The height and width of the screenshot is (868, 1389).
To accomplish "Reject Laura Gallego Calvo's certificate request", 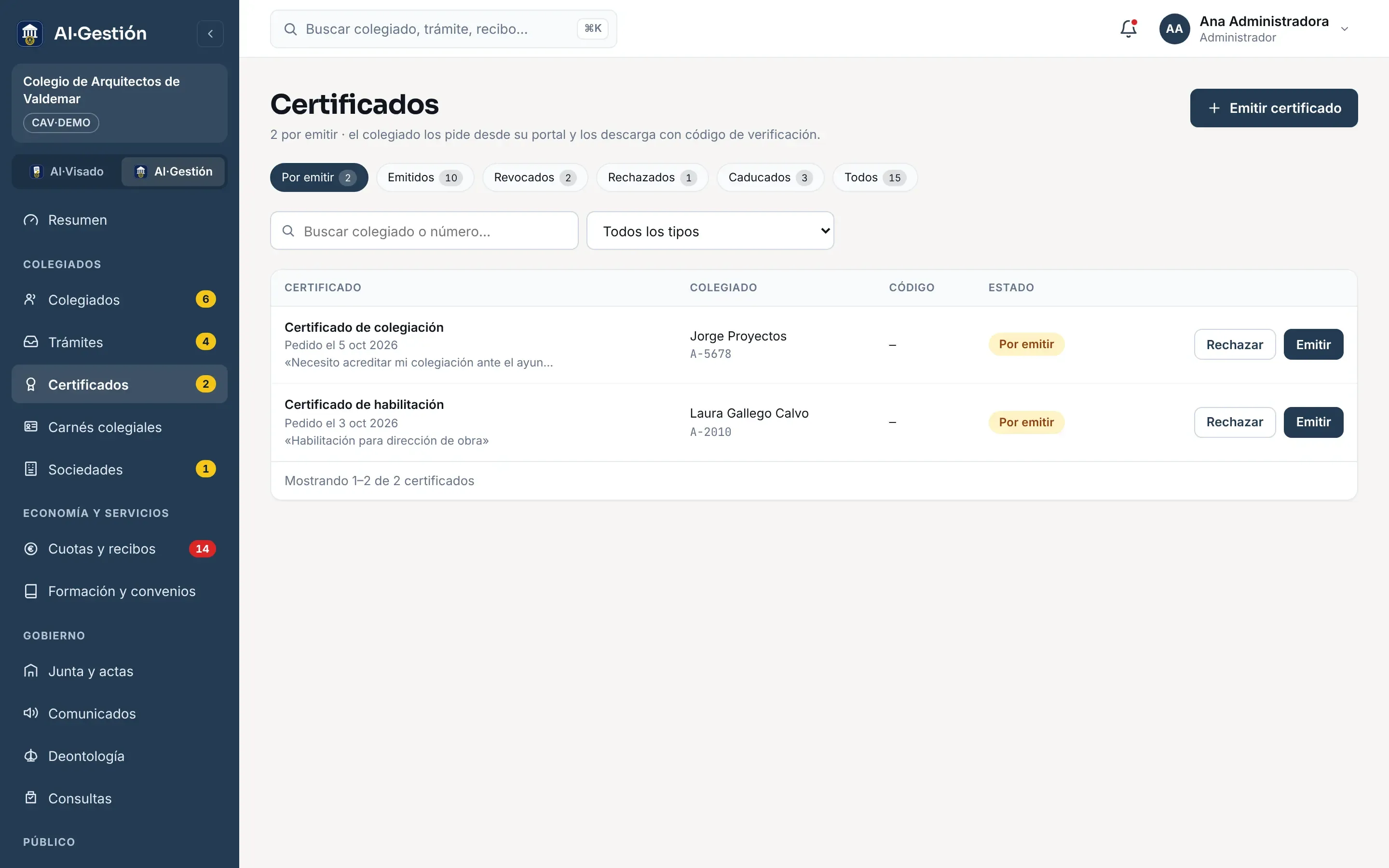I will click(x=1235, y=422).
